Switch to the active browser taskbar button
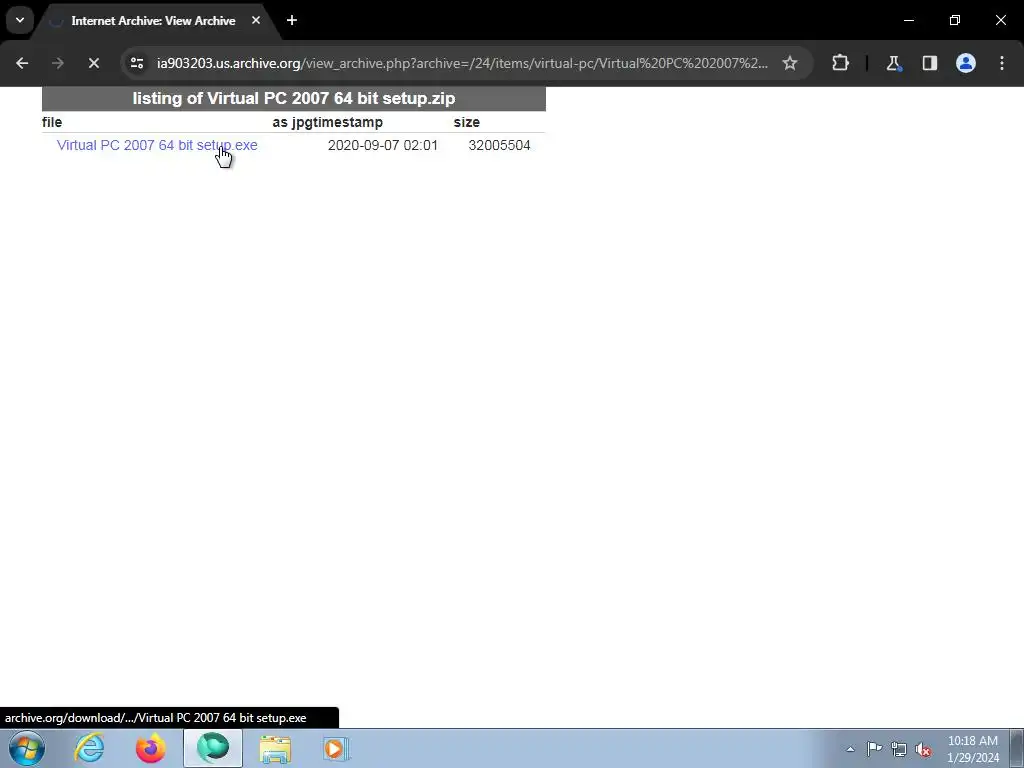 click(x=213, y=748)
